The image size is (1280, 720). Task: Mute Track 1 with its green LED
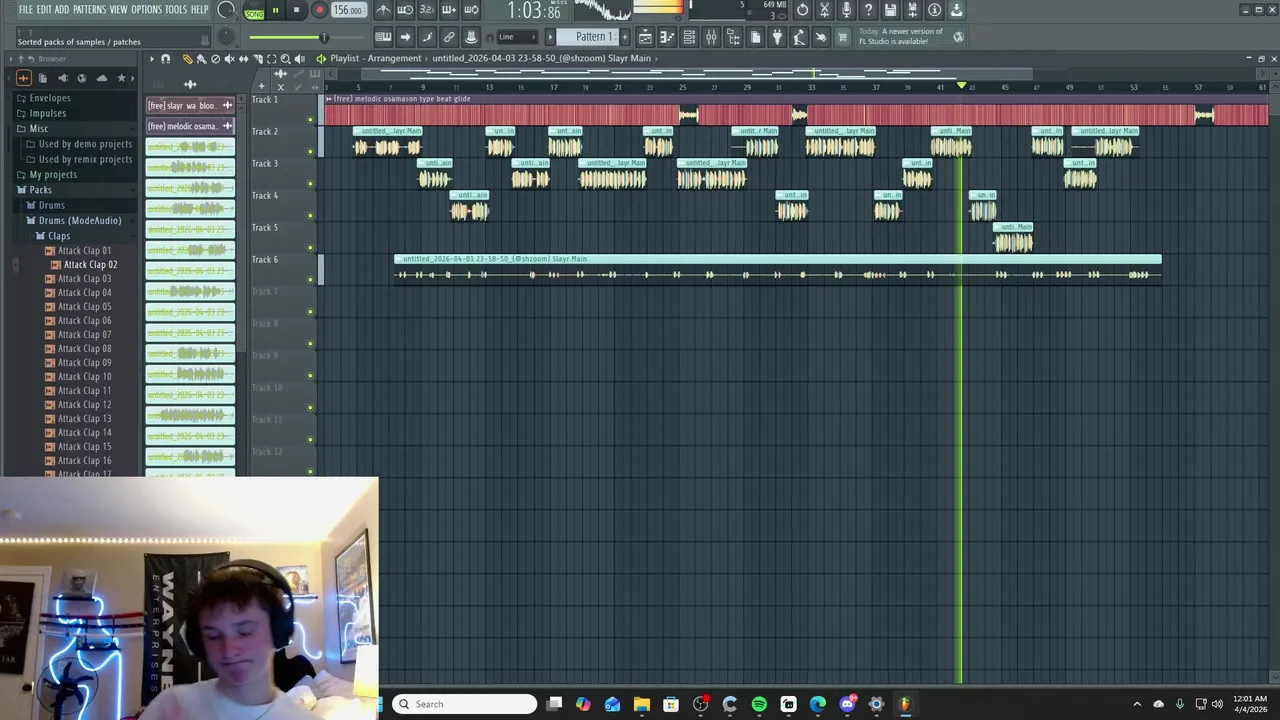(310, 120)
